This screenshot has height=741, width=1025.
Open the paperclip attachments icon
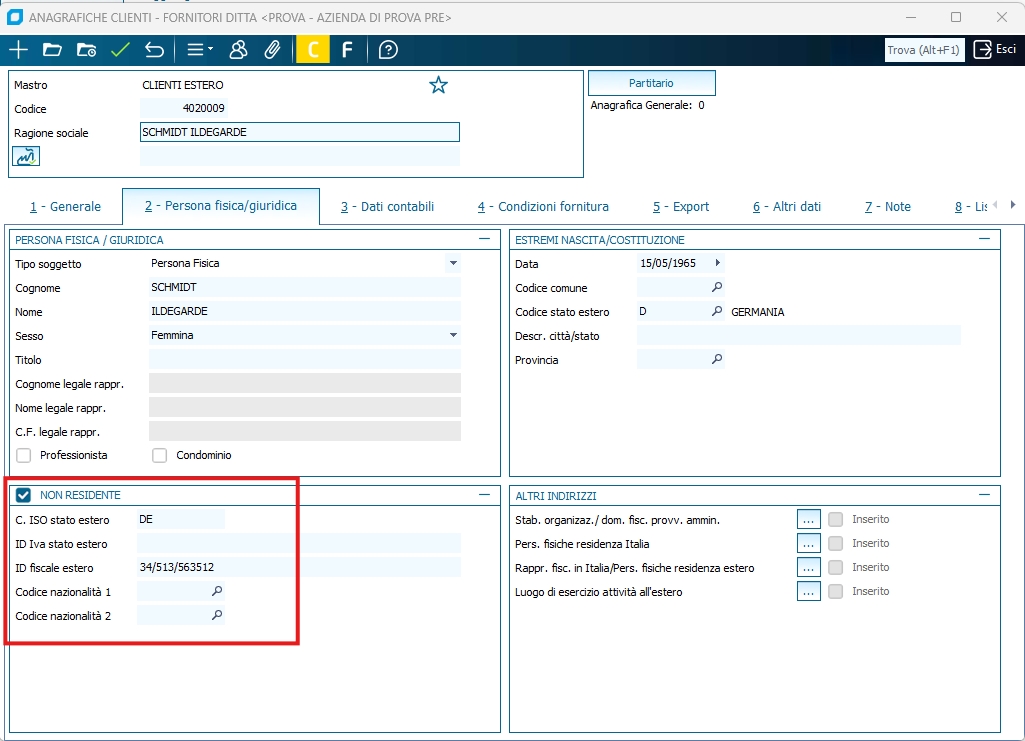(x=272, y=50)
